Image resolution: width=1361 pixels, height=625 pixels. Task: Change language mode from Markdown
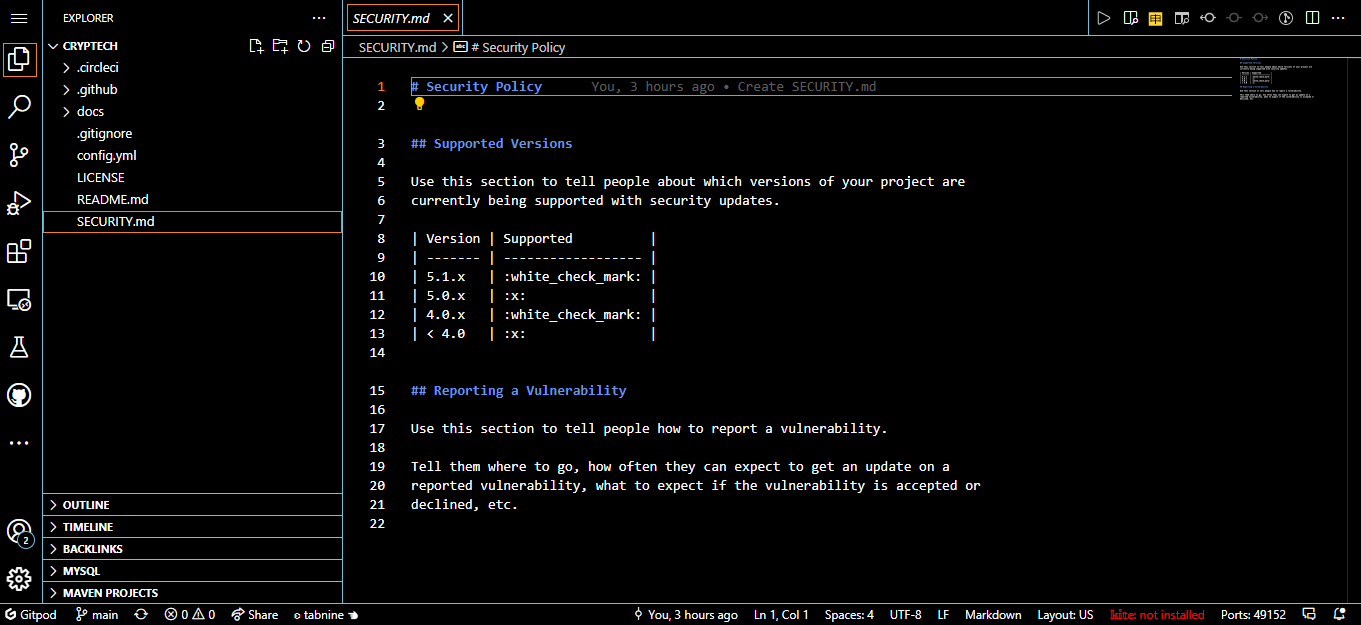tap(993, 615)
